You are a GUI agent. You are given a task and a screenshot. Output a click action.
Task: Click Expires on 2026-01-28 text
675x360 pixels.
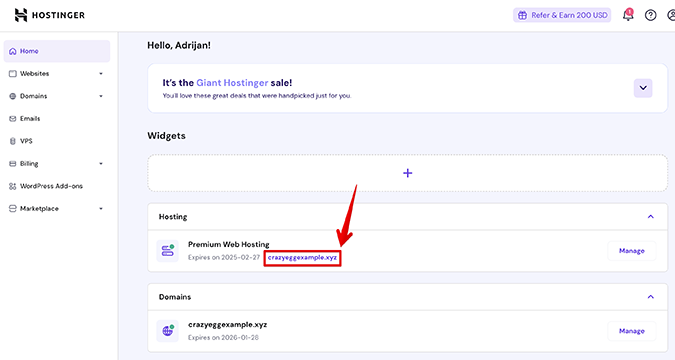(223, 338)
